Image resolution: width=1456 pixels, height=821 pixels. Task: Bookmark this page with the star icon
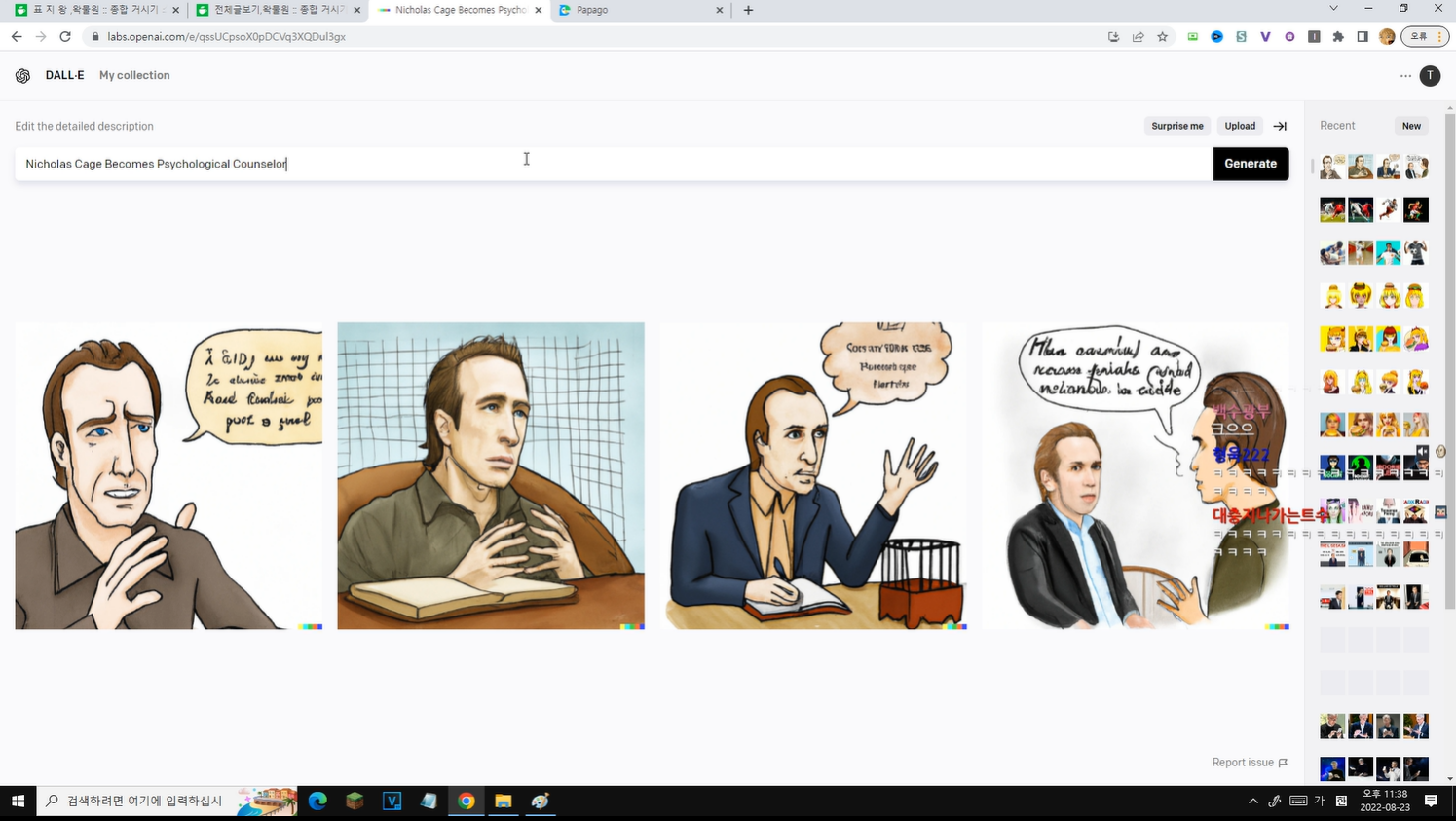point(1162,37)
